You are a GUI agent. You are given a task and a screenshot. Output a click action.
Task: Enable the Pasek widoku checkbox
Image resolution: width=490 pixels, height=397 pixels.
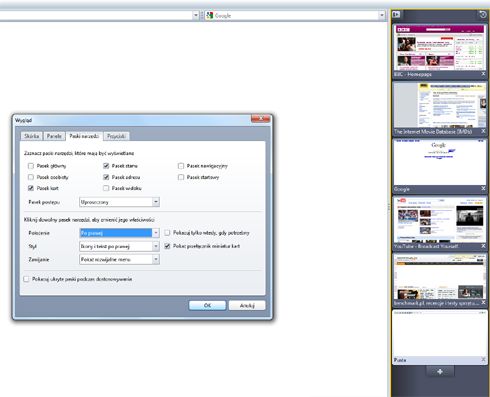pyautogui.click(x=106, y=188)
